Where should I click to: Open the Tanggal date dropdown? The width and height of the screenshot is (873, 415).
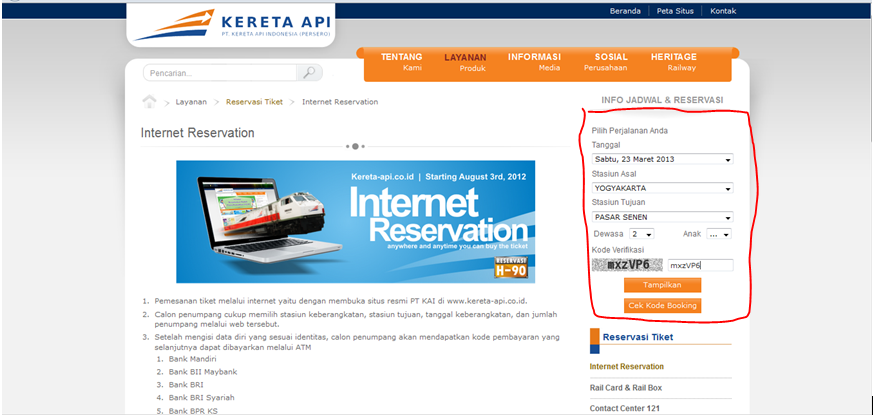[662, 159]
